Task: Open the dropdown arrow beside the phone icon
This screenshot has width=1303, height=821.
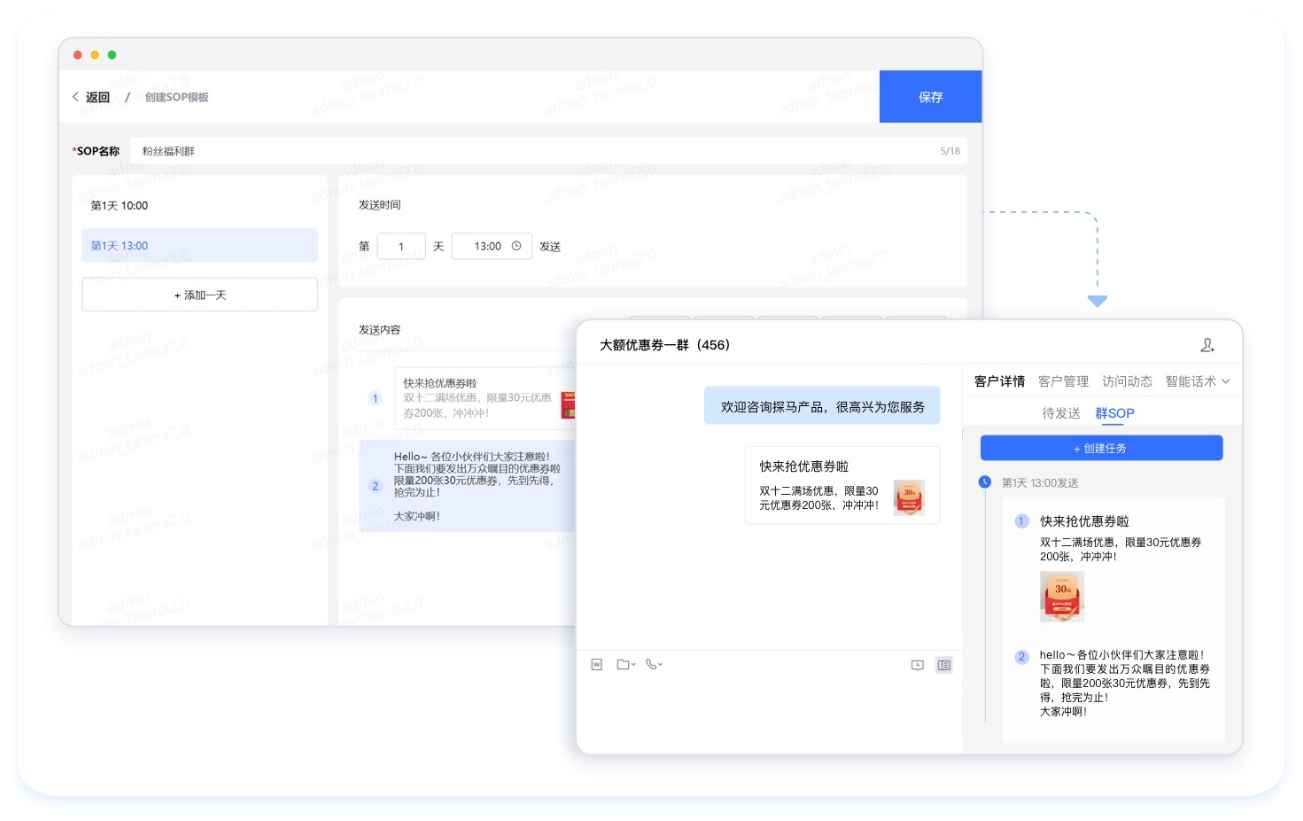Action: click(x=661, y=665)
